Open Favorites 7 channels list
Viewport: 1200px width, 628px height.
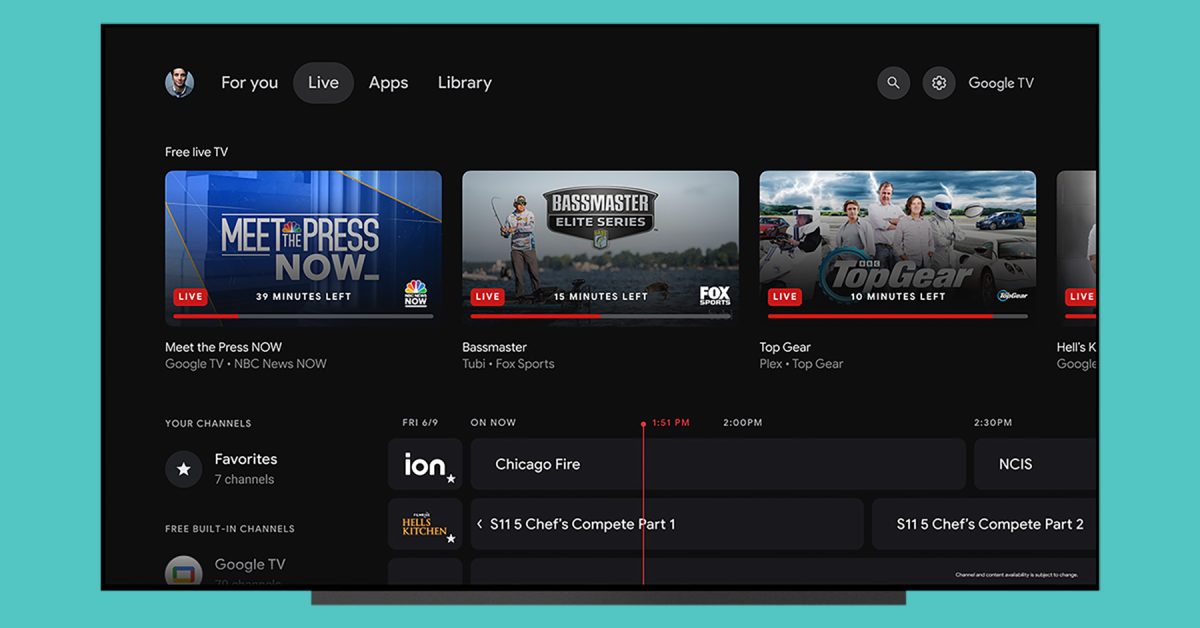(x=222, y=468)
